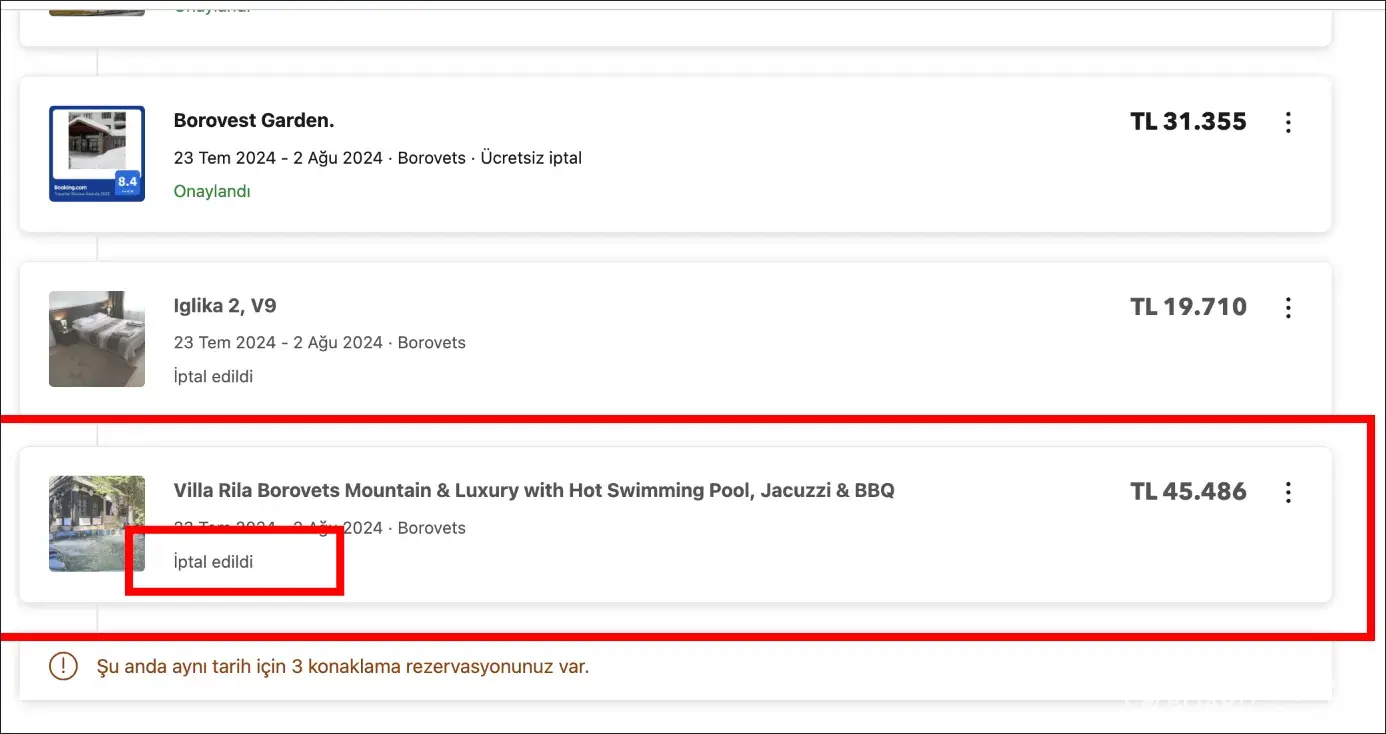The width and height of the screenshot is (1386, 734).
Task: Open the Iglika 2, V9 bedroom thumbnail
Action: click(x=97, y=339)
